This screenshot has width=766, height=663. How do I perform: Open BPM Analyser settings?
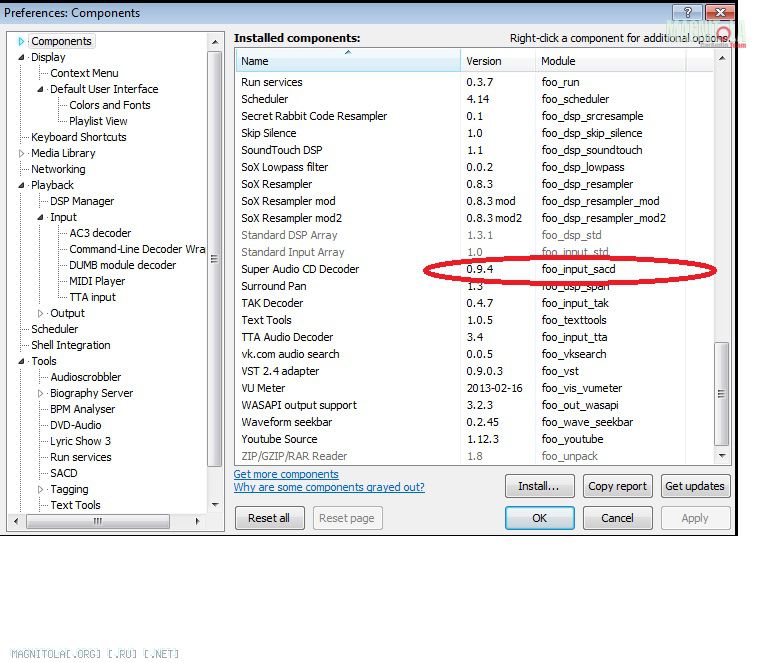point(83,409)
